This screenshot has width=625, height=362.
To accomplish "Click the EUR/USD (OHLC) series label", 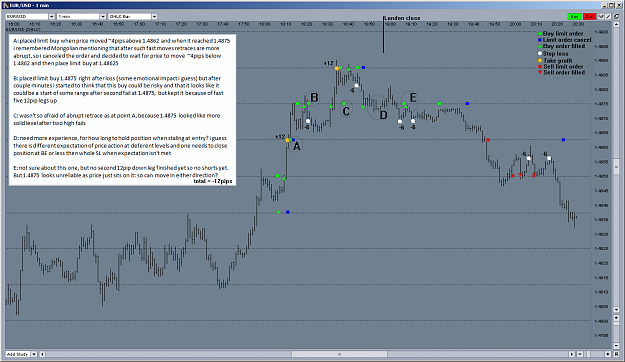I will pos(23,30).
